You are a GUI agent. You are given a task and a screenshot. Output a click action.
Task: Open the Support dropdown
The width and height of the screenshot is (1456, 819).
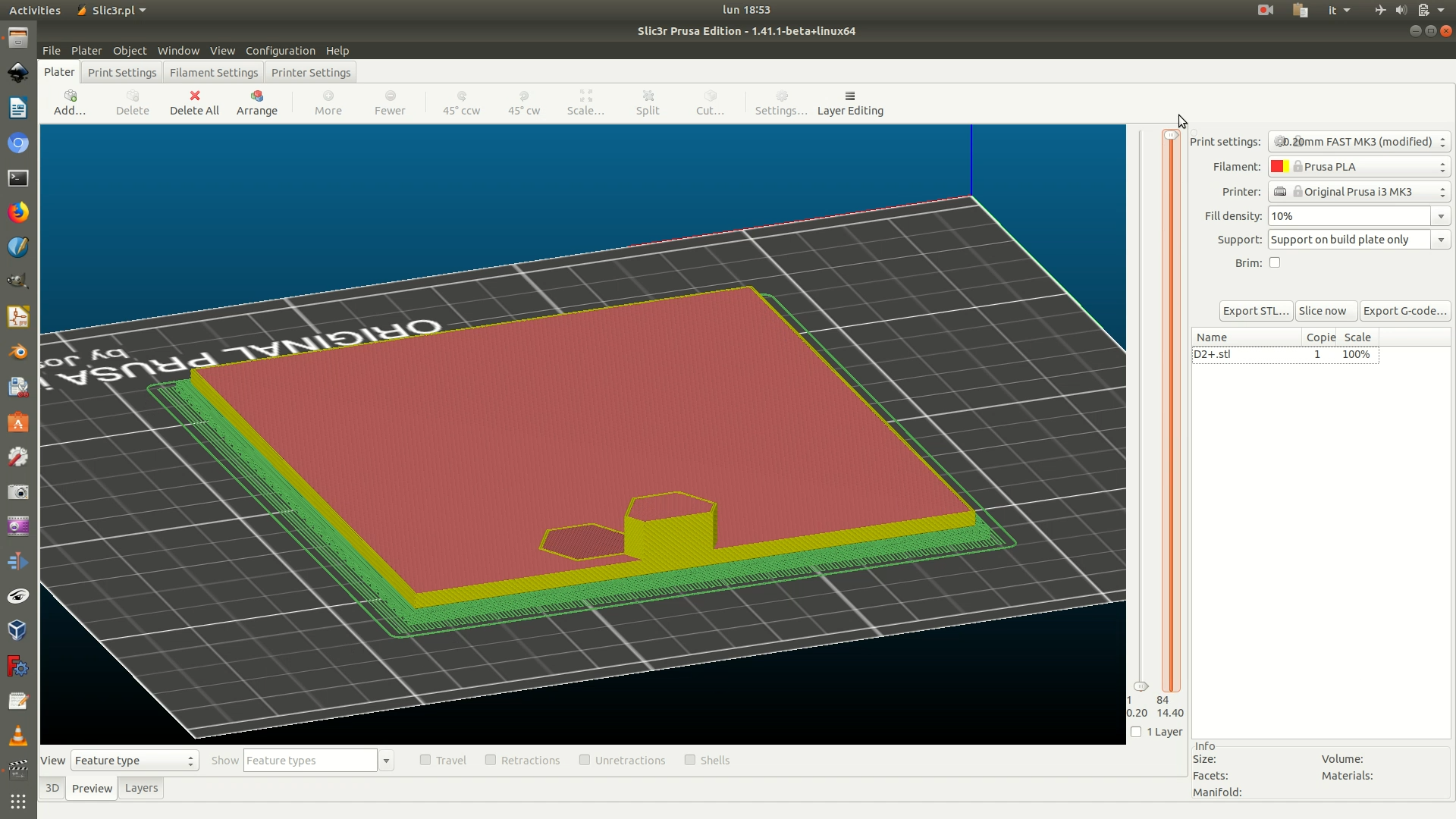1441,240
